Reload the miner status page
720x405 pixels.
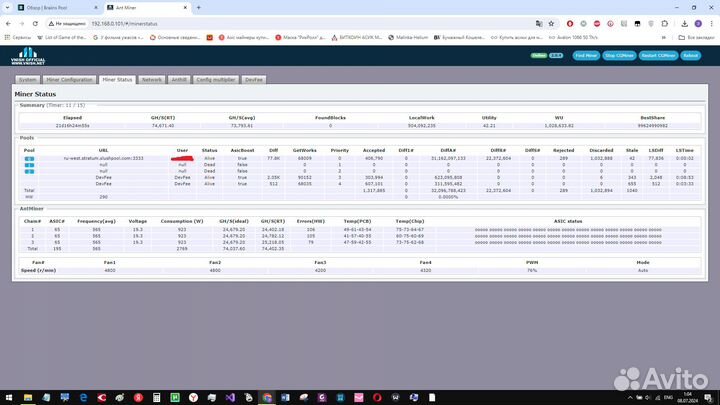pos(35,23)
